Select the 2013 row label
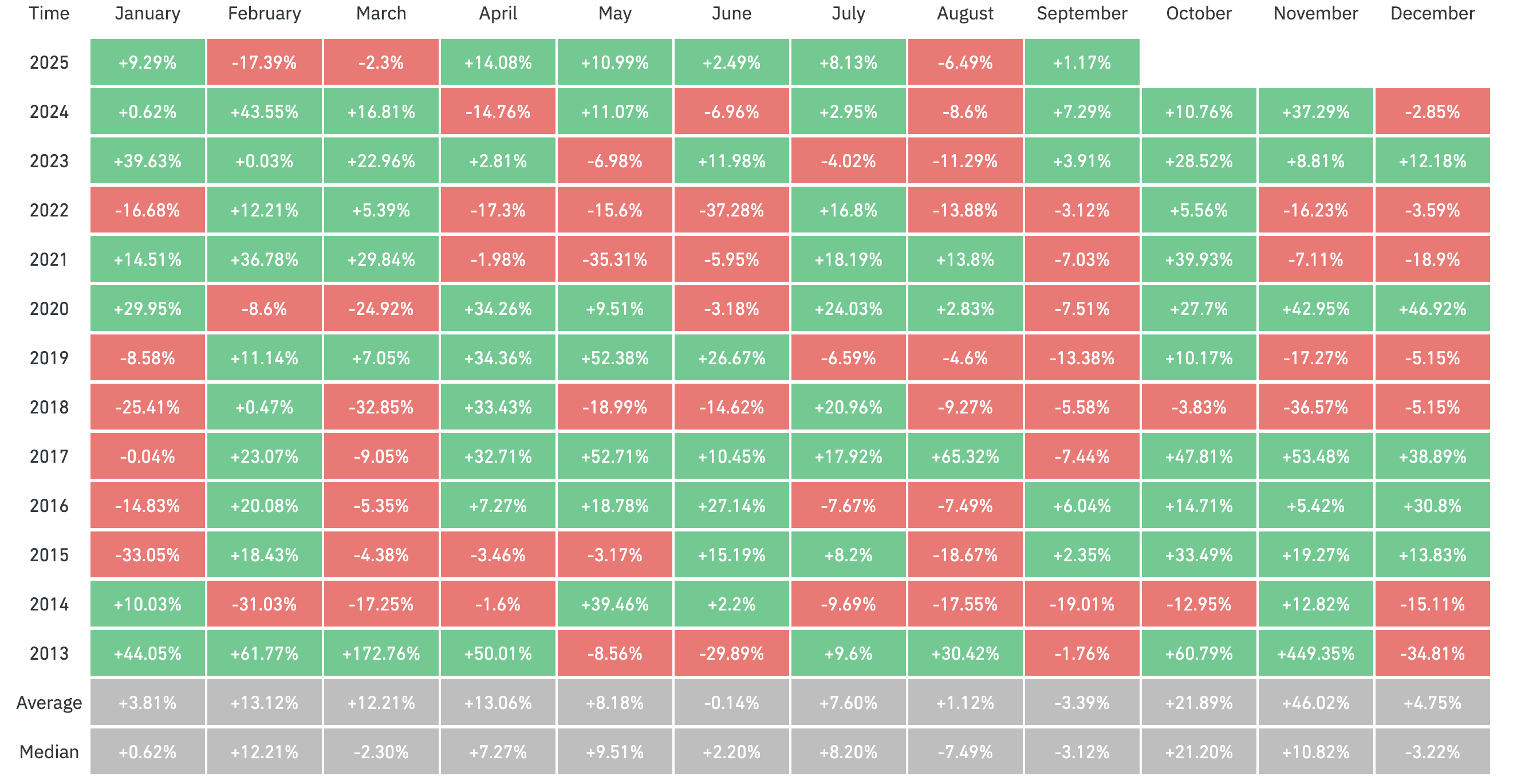This screenshot has height=784, width=1513. coord(49,653)
